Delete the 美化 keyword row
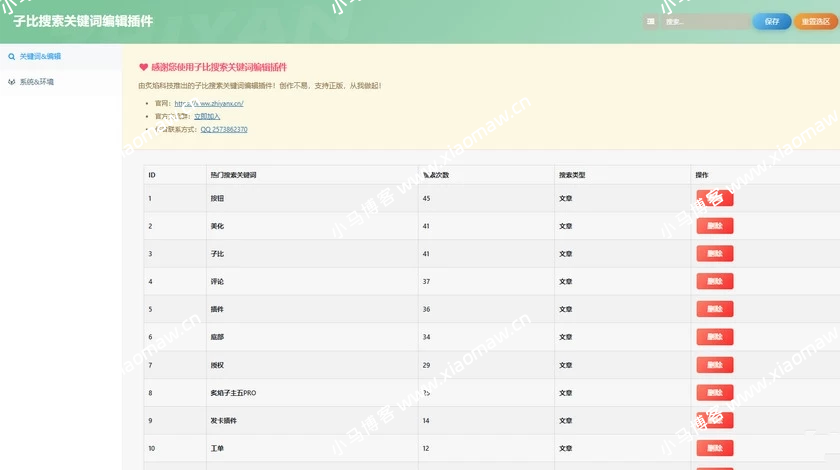The width and height of the screenshot is (840, 470). coord(714,226)
